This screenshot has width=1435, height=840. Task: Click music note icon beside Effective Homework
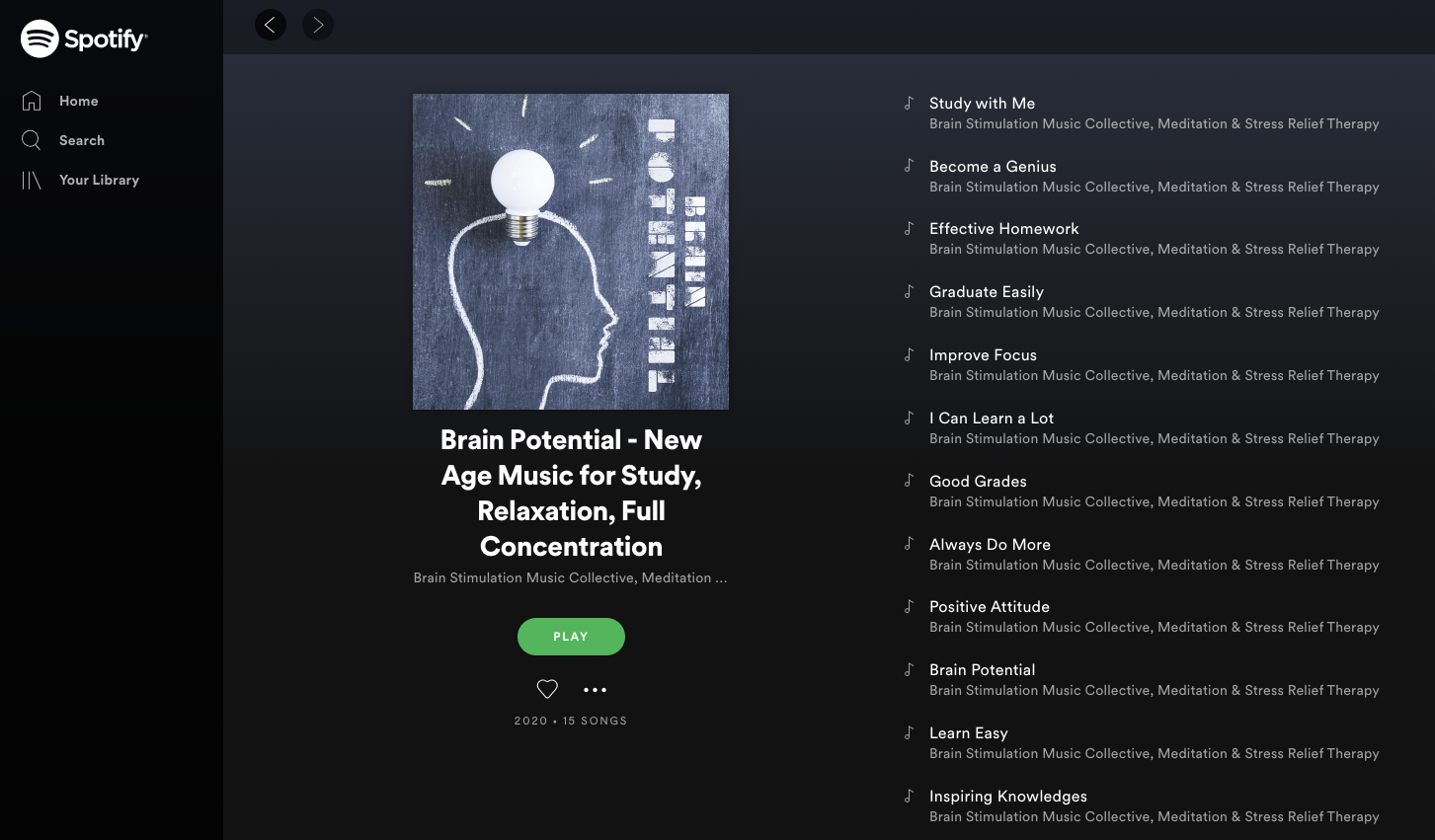(x=910, y=228)
